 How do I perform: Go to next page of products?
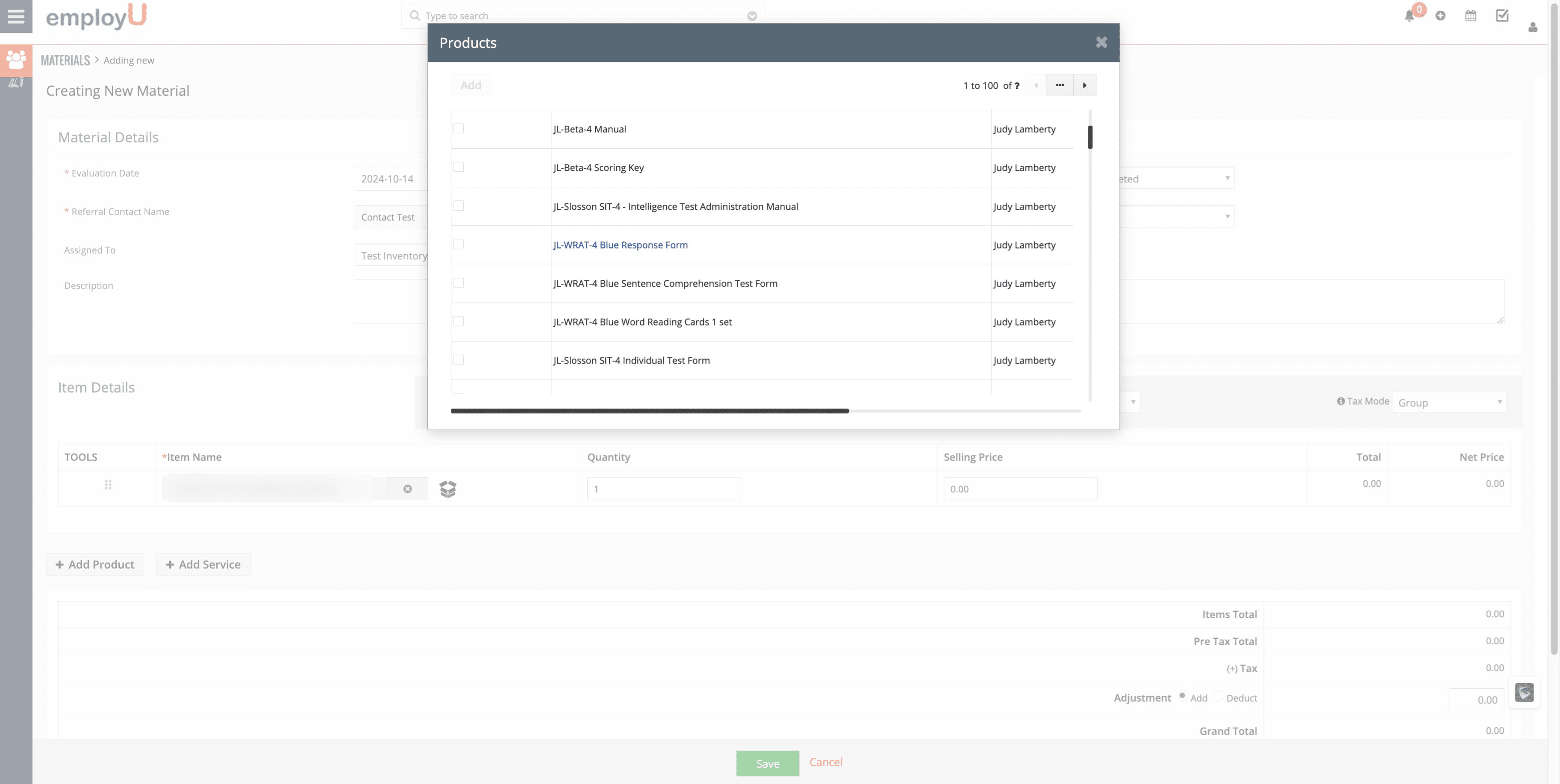click(x=1084, y=85)
